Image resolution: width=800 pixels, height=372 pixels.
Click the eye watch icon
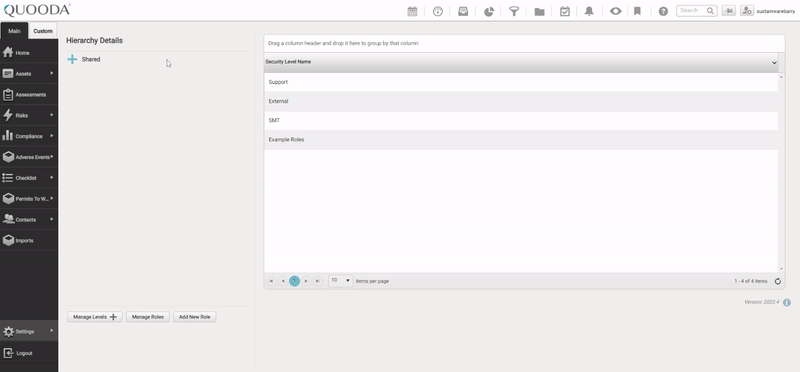point(616,11)
